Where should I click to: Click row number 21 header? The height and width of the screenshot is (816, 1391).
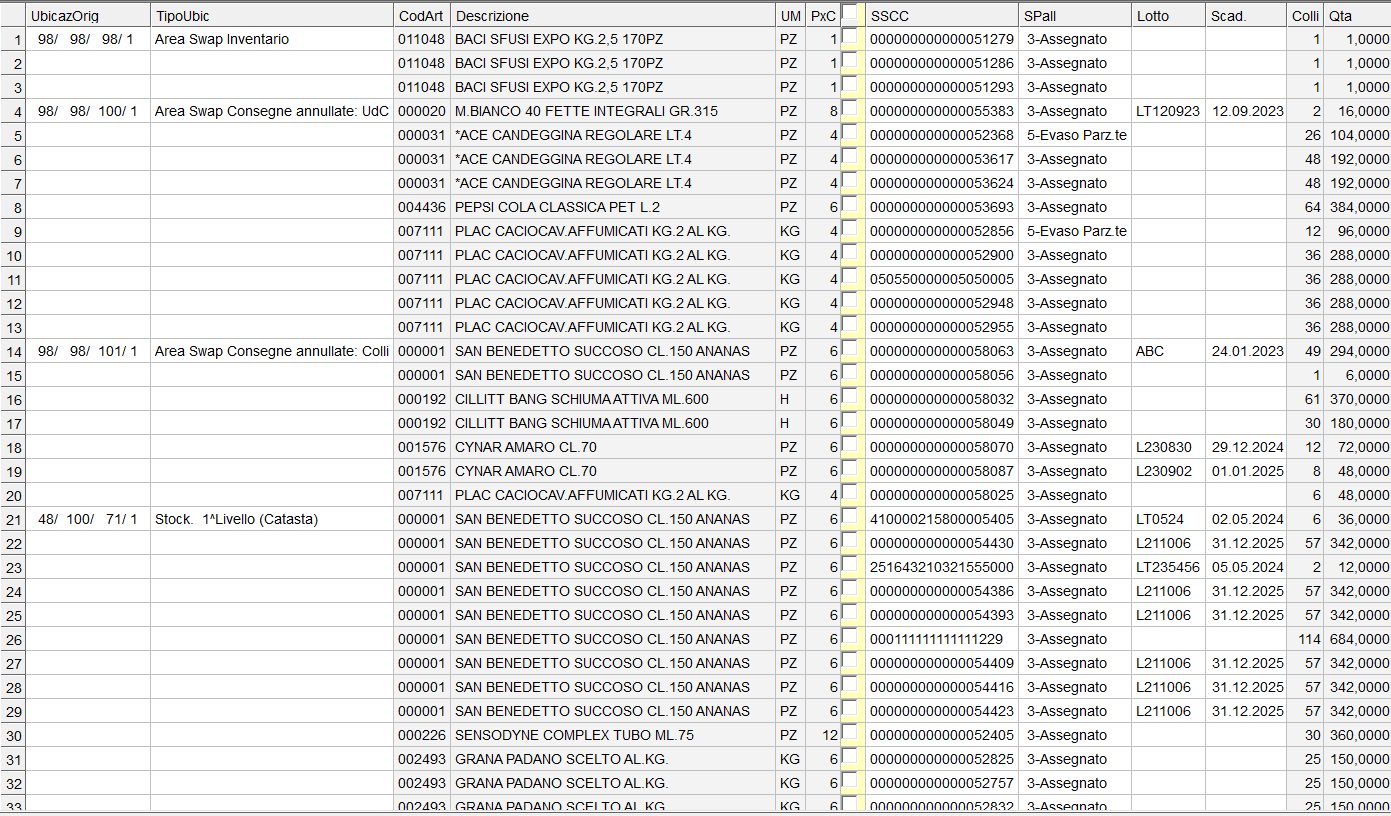pyautogui.click(x=13, y=519)
